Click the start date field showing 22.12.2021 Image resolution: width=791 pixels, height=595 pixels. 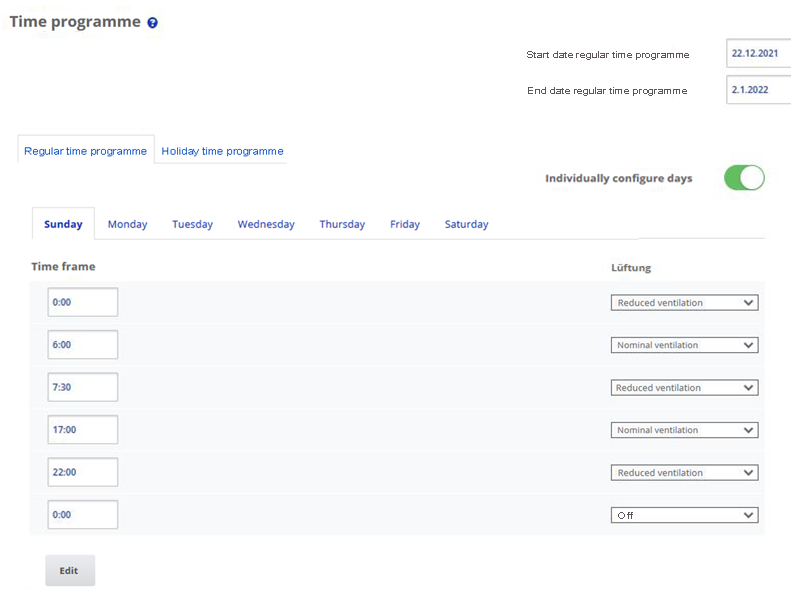pos(757,54)
